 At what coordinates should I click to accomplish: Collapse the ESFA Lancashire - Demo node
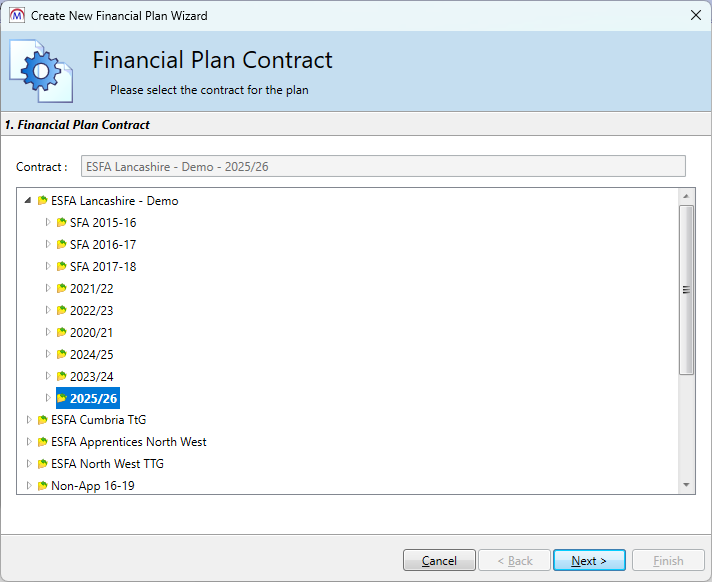pos(28,201)
